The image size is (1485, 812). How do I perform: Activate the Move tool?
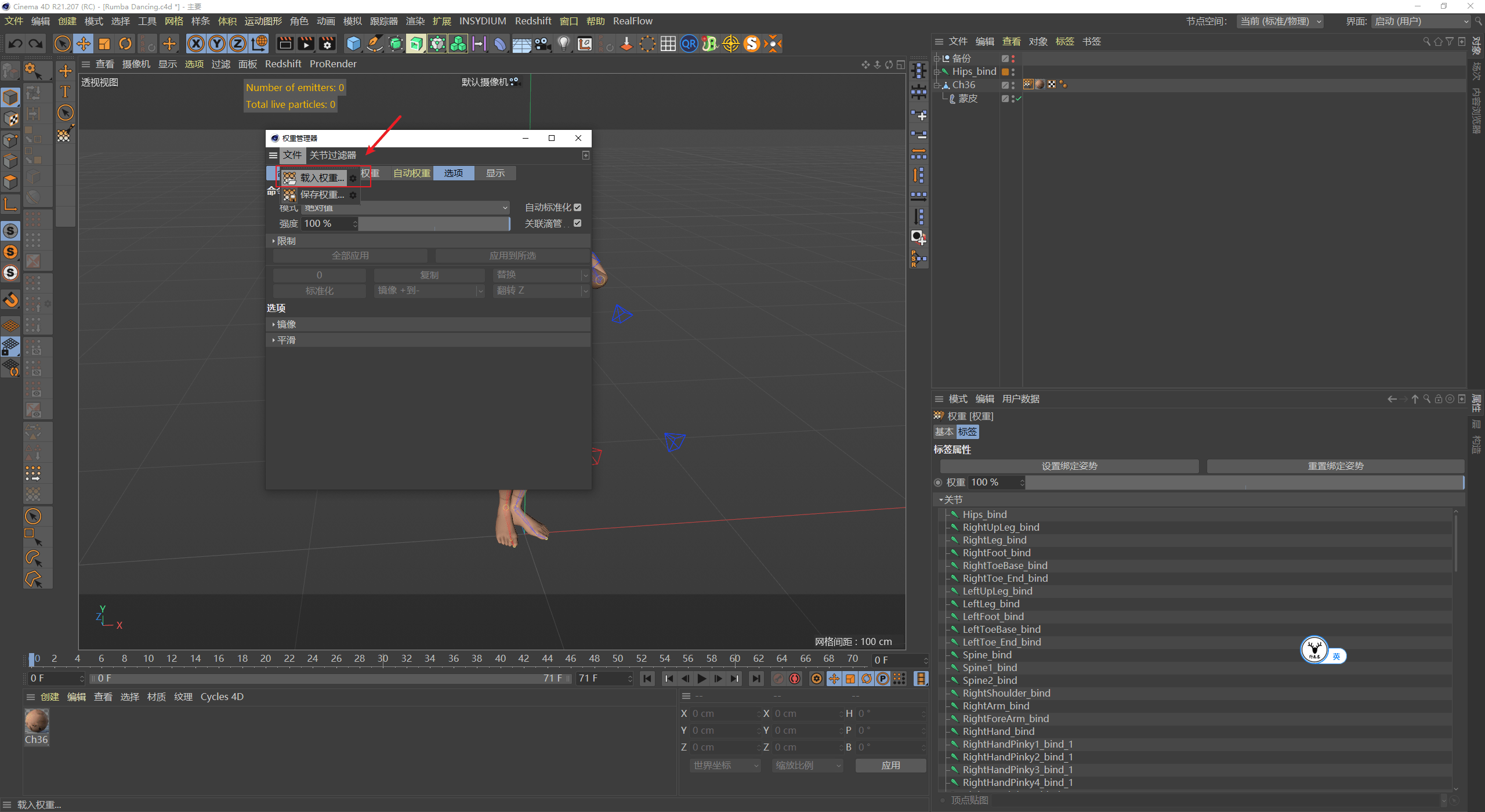coord(83,43)
